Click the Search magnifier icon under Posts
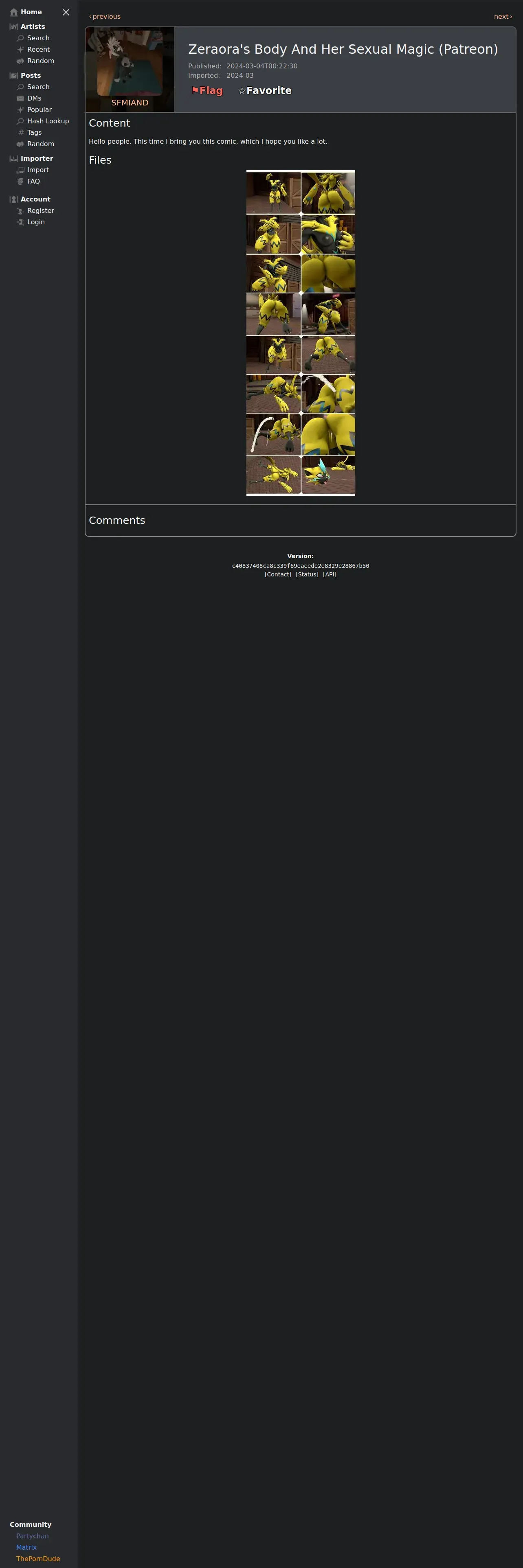The image size is (523, 1568). click(x=20, y=87)
